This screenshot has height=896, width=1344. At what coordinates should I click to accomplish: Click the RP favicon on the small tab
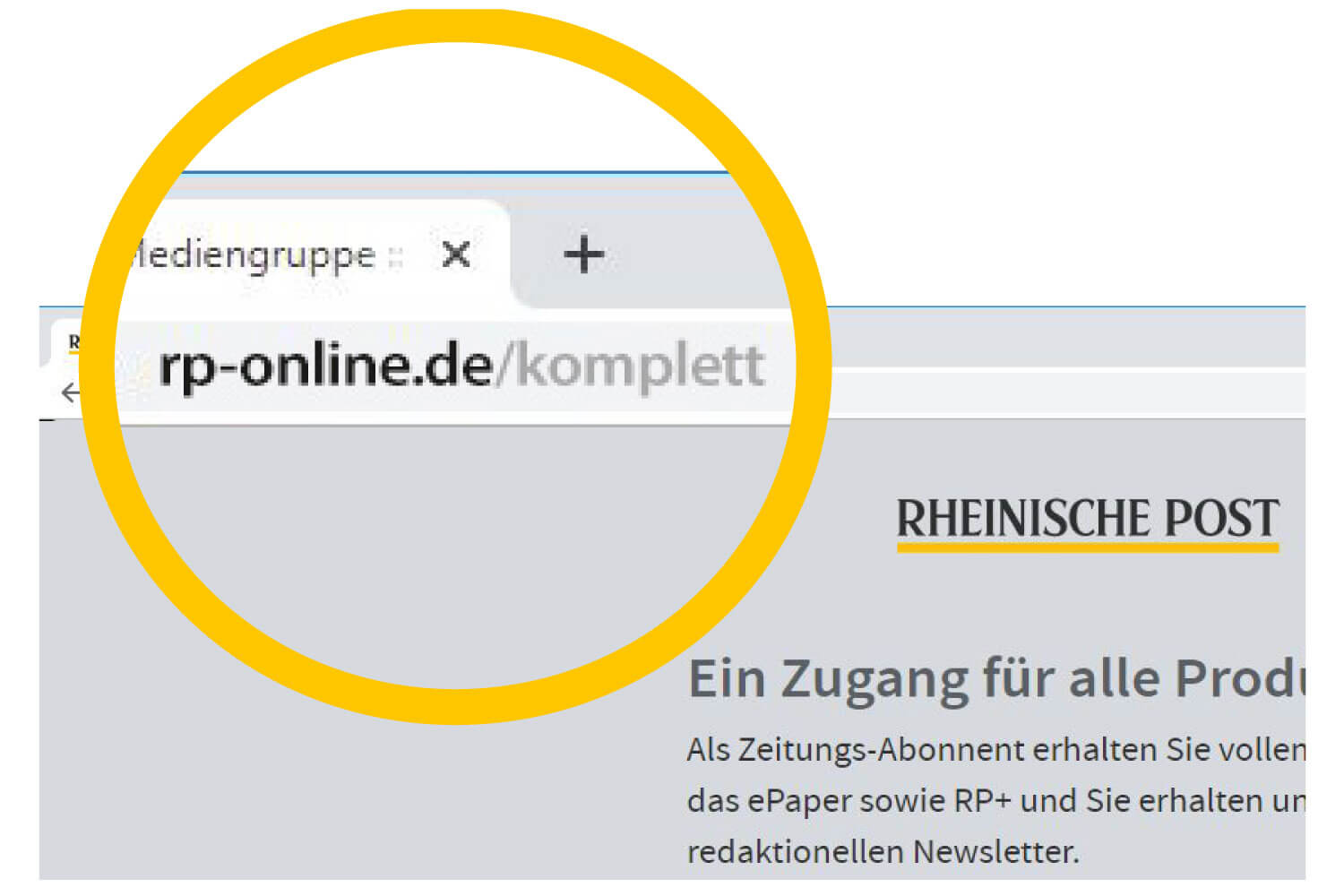[x=73, y=341]
